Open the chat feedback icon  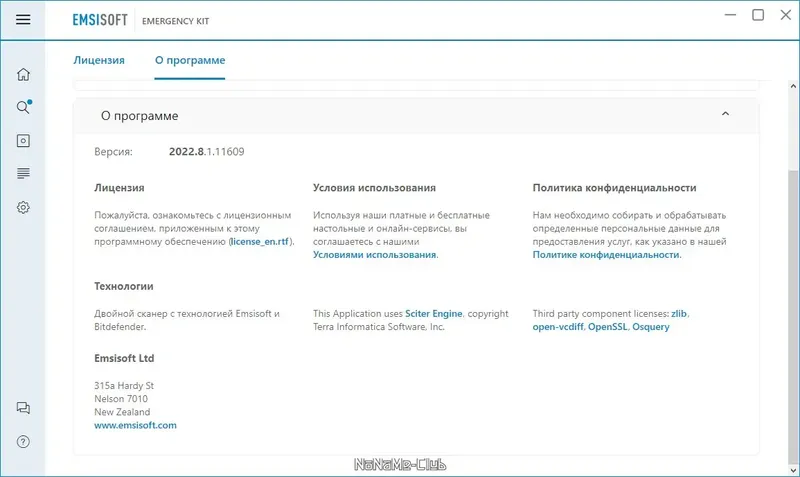point(23,408)
